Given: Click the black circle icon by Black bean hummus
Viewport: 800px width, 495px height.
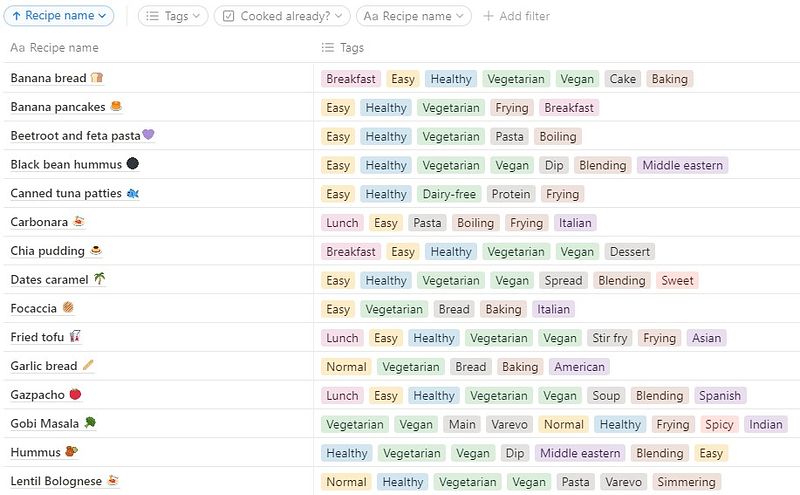Looking at the screenshot, I should [132, 163].
